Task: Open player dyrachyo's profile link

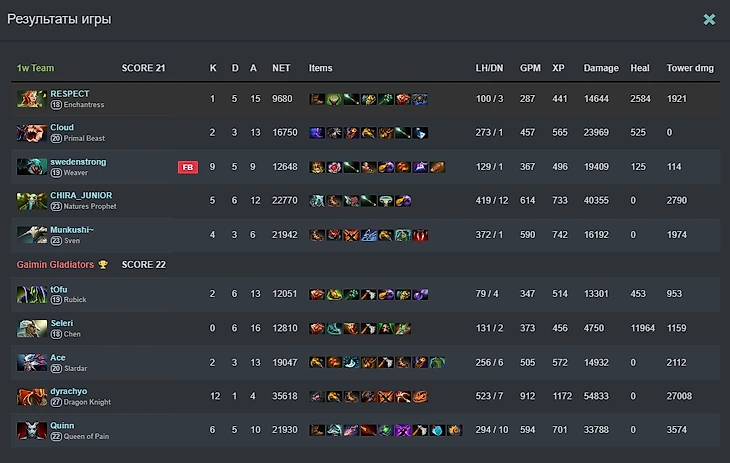Action: point(68,391)
